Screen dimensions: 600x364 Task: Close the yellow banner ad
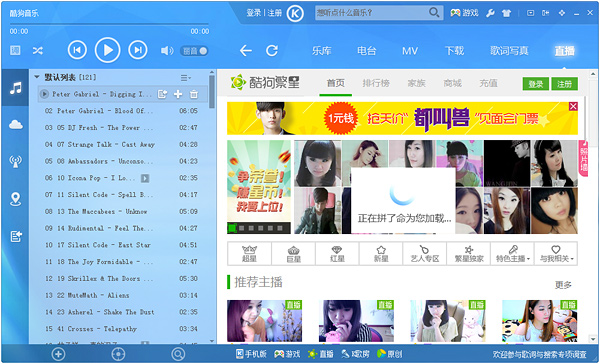573,106
